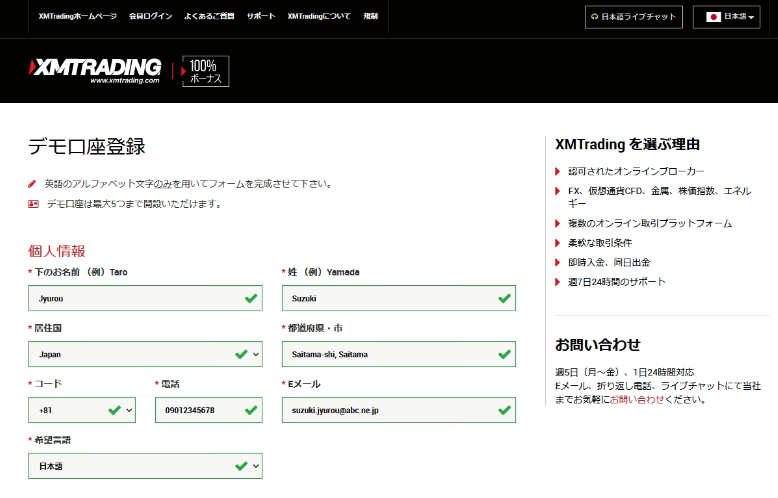Click デモ口座登録 heading
Image resolution: width=778 pixels, height=498 pixels.
click(87, 147)
